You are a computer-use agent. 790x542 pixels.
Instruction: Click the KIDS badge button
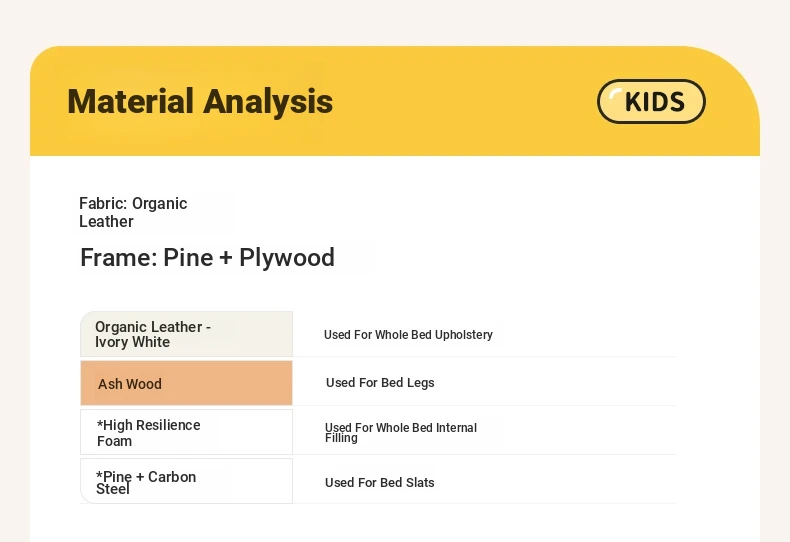pos(651,101)
